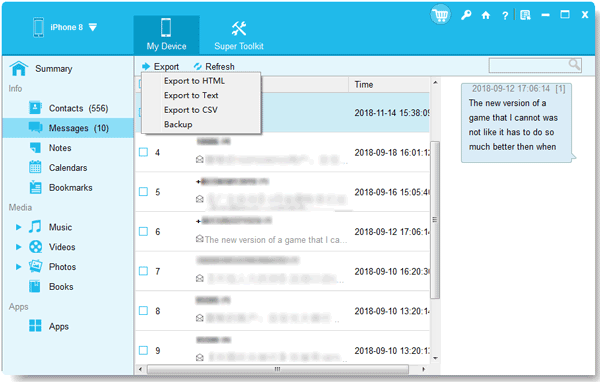Click the Videos film reel icon
This screenshot has height=382, width=600.
point(36,247)
